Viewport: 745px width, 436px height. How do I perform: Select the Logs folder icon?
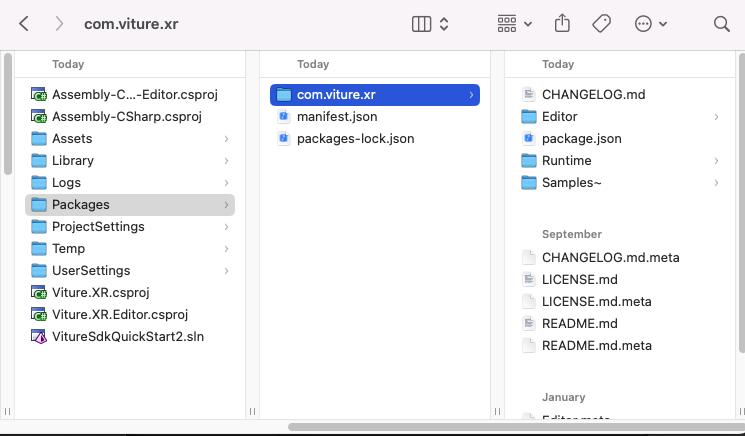point(39,182)
